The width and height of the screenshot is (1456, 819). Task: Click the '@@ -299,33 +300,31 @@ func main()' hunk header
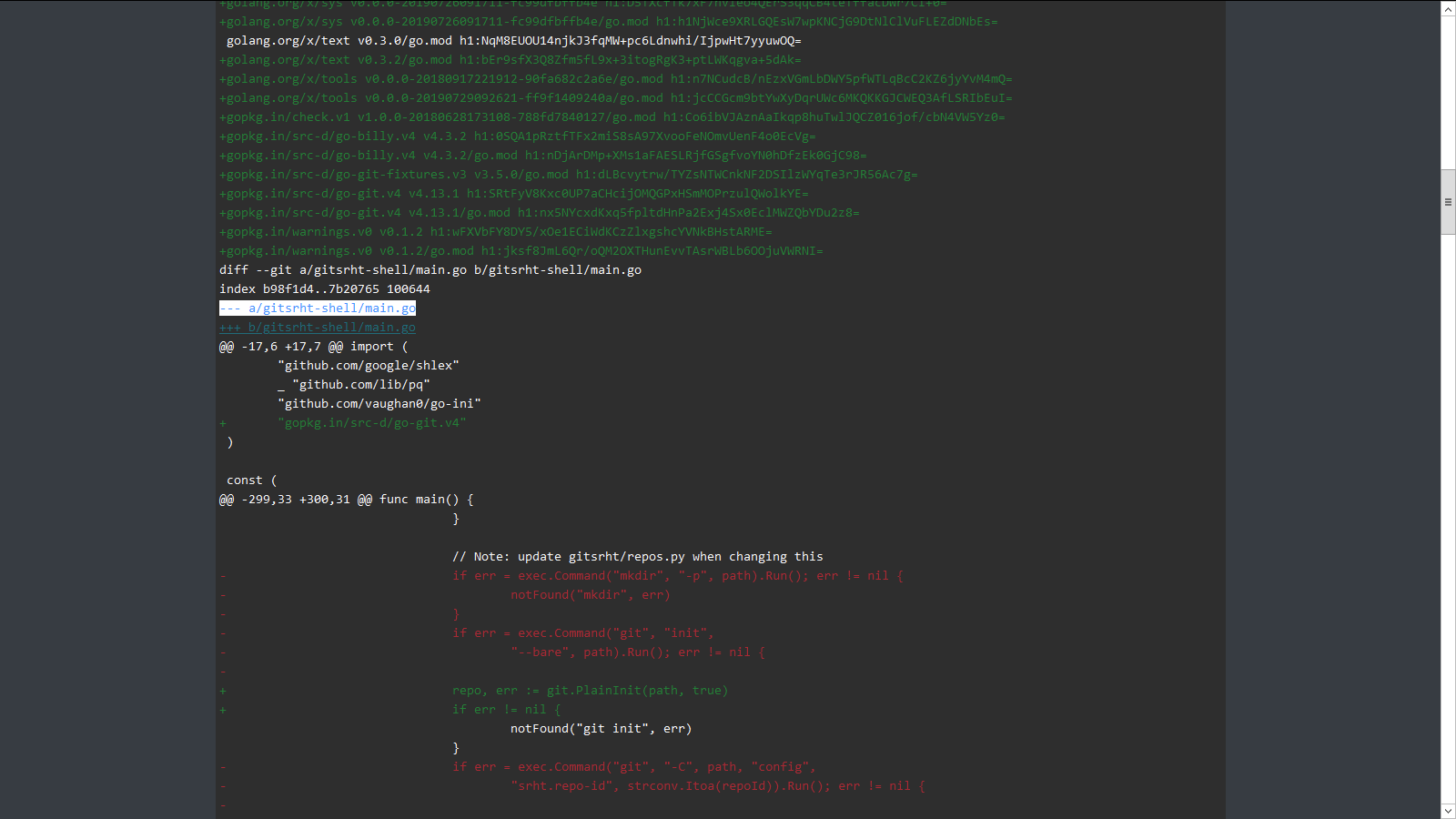(x=346, y=500)
